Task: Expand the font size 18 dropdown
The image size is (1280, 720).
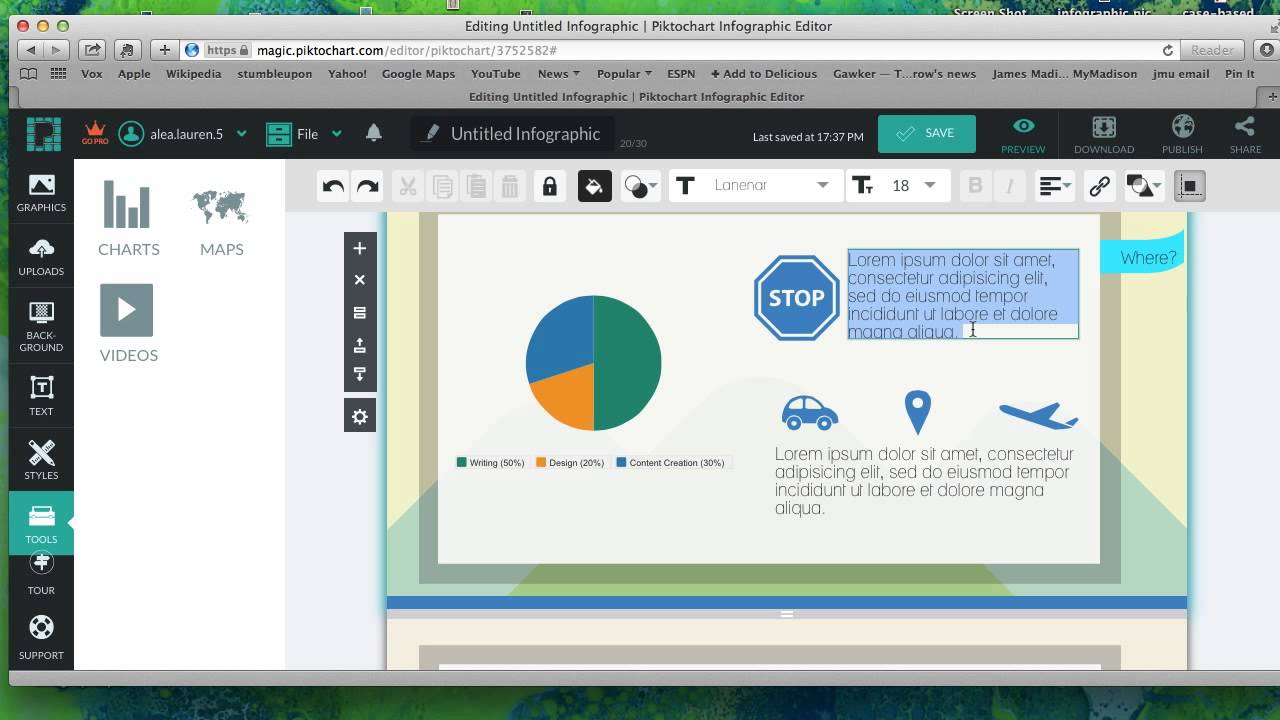Action: 929,186
